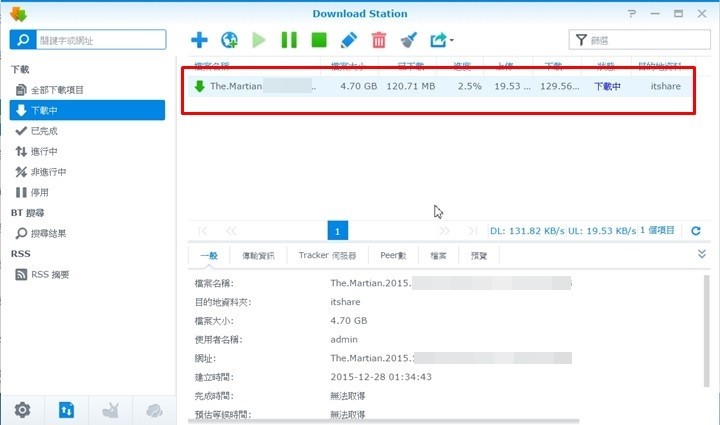Go to first page arrow
Image resolution: width=720 pixels, height=425 pixels.
(x=202, y=231)
